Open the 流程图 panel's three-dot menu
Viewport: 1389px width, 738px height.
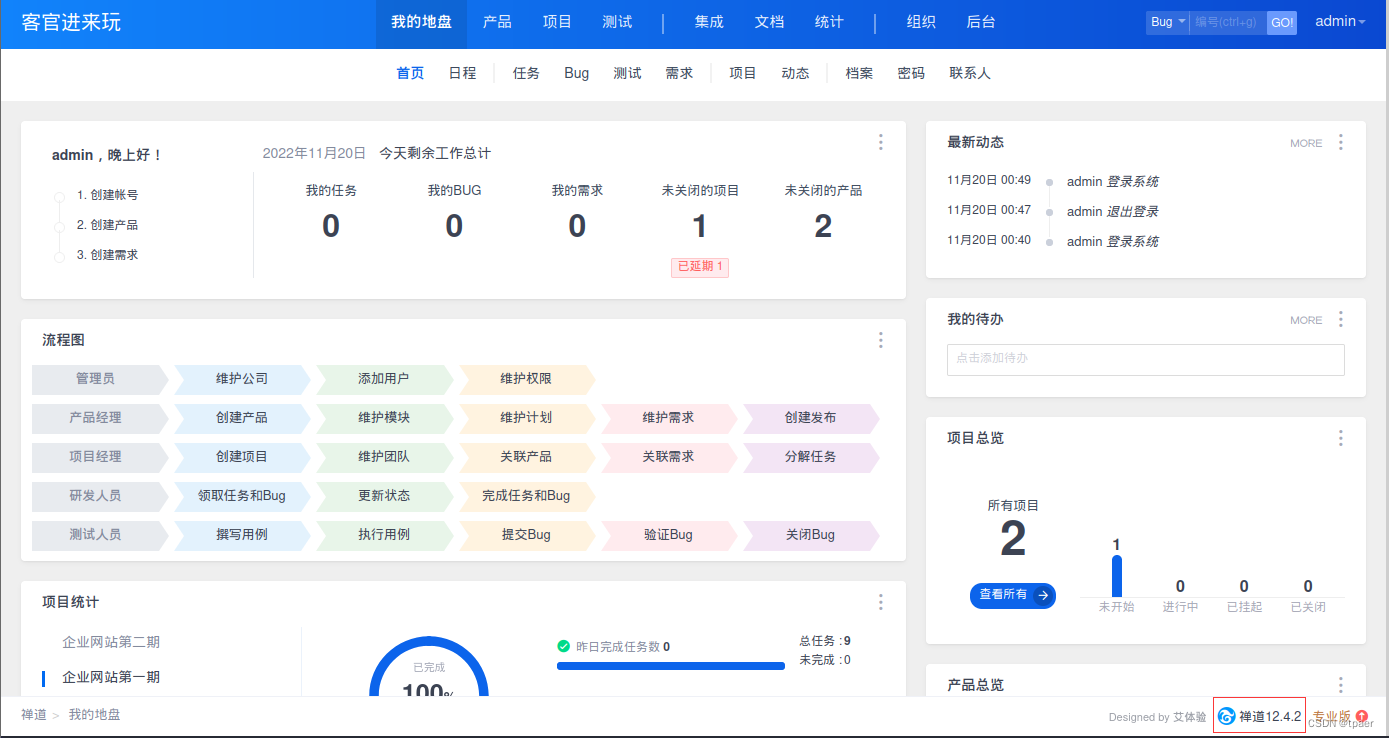(x=881, y=340)
